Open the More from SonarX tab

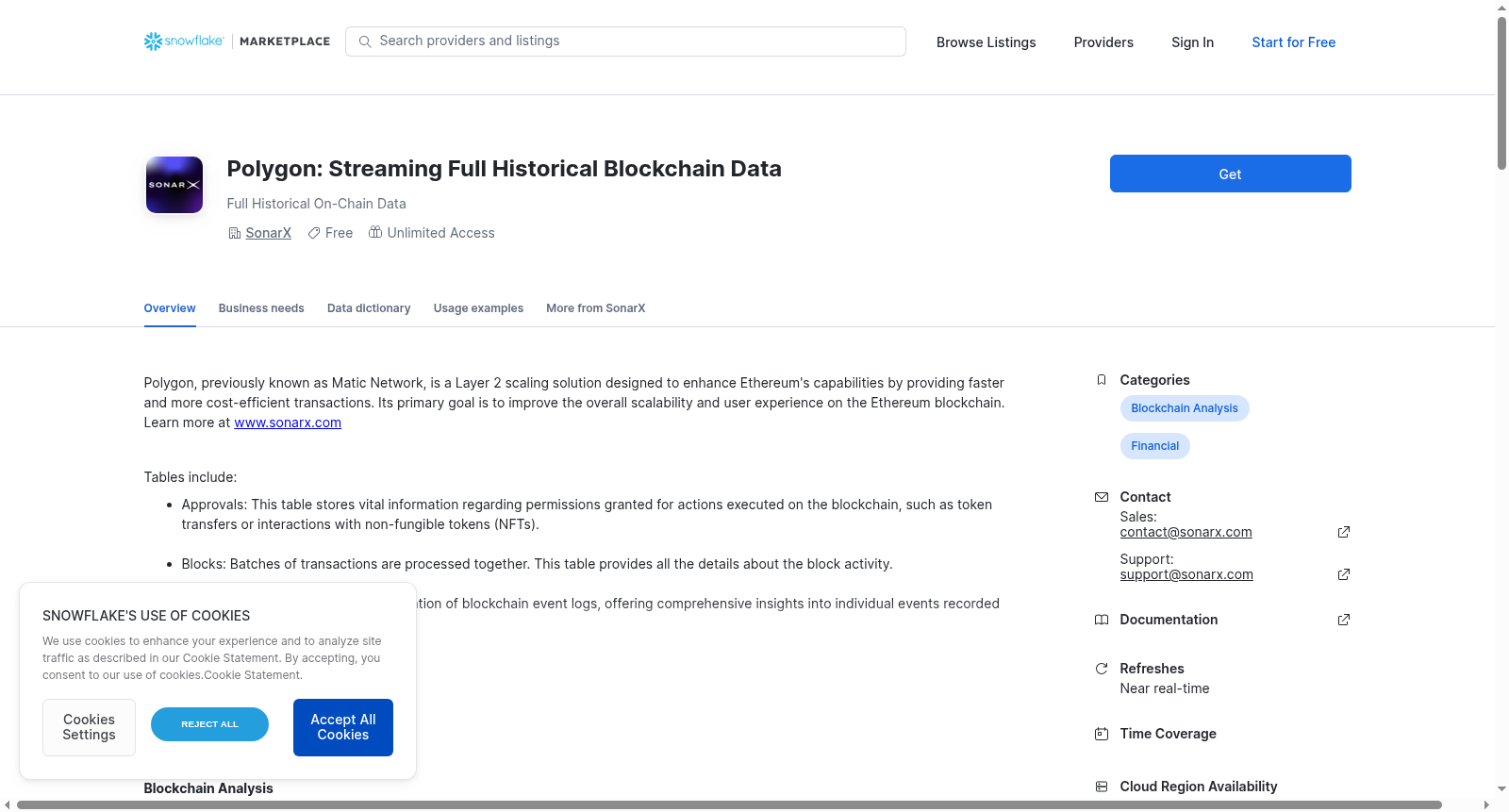tap(596, 308)
